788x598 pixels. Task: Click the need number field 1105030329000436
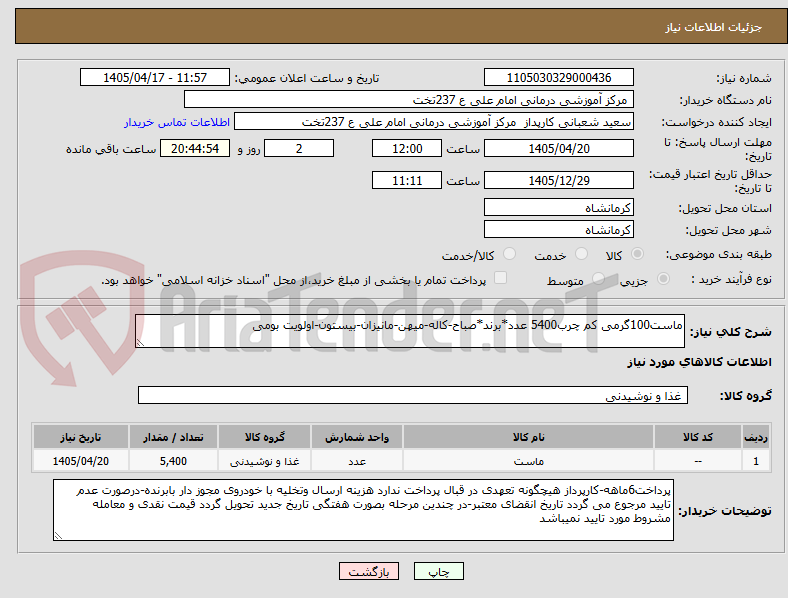[x=559, y=77]
